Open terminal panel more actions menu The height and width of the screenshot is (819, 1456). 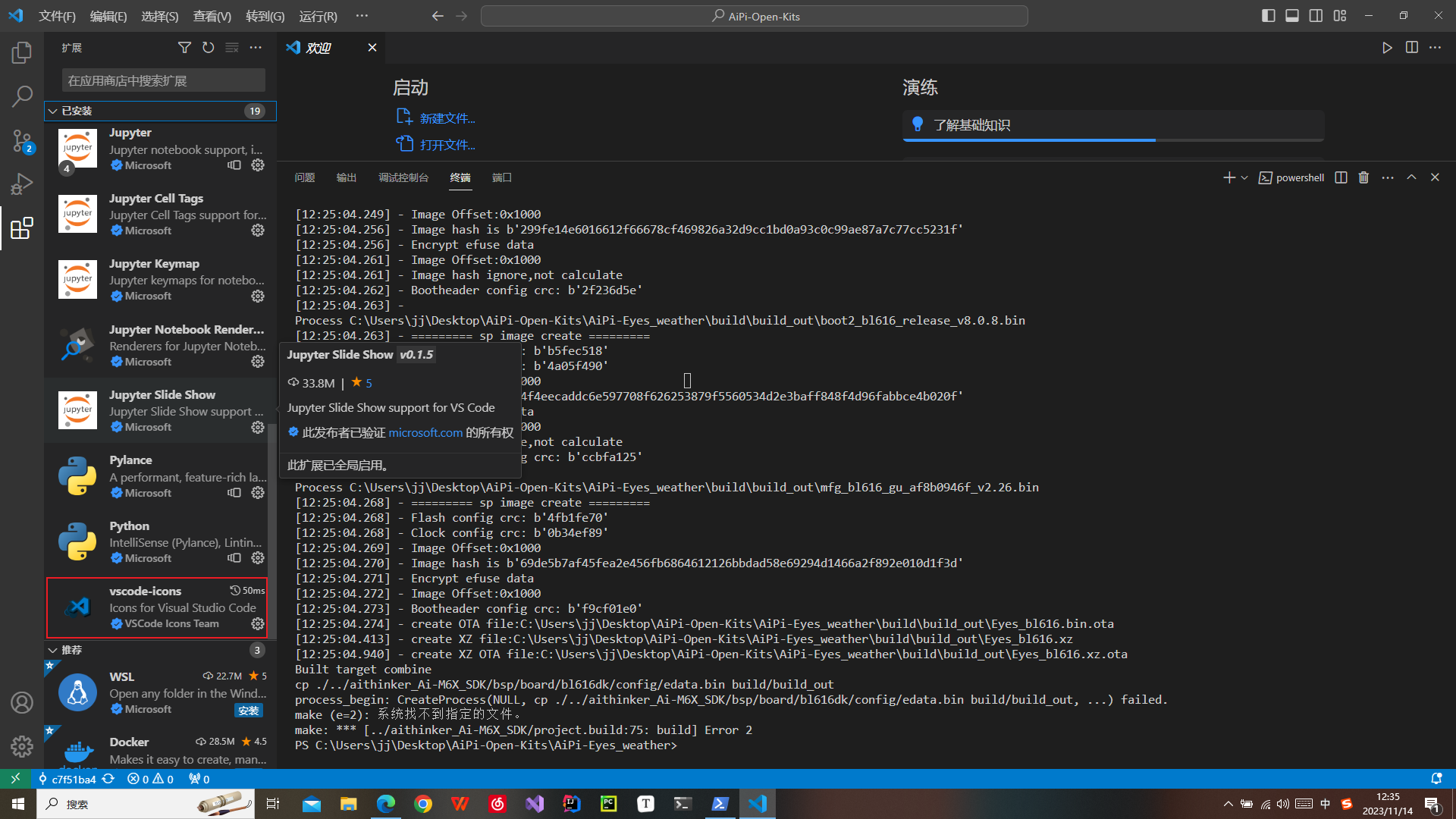pos(1388,177)
